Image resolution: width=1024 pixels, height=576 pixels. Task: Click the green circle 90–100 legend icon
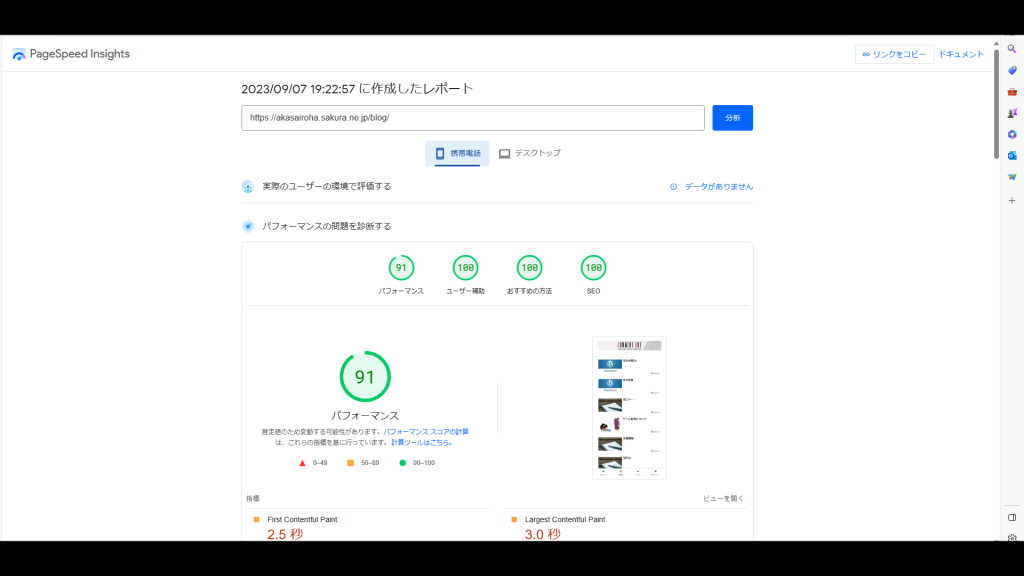pos(402,463)
